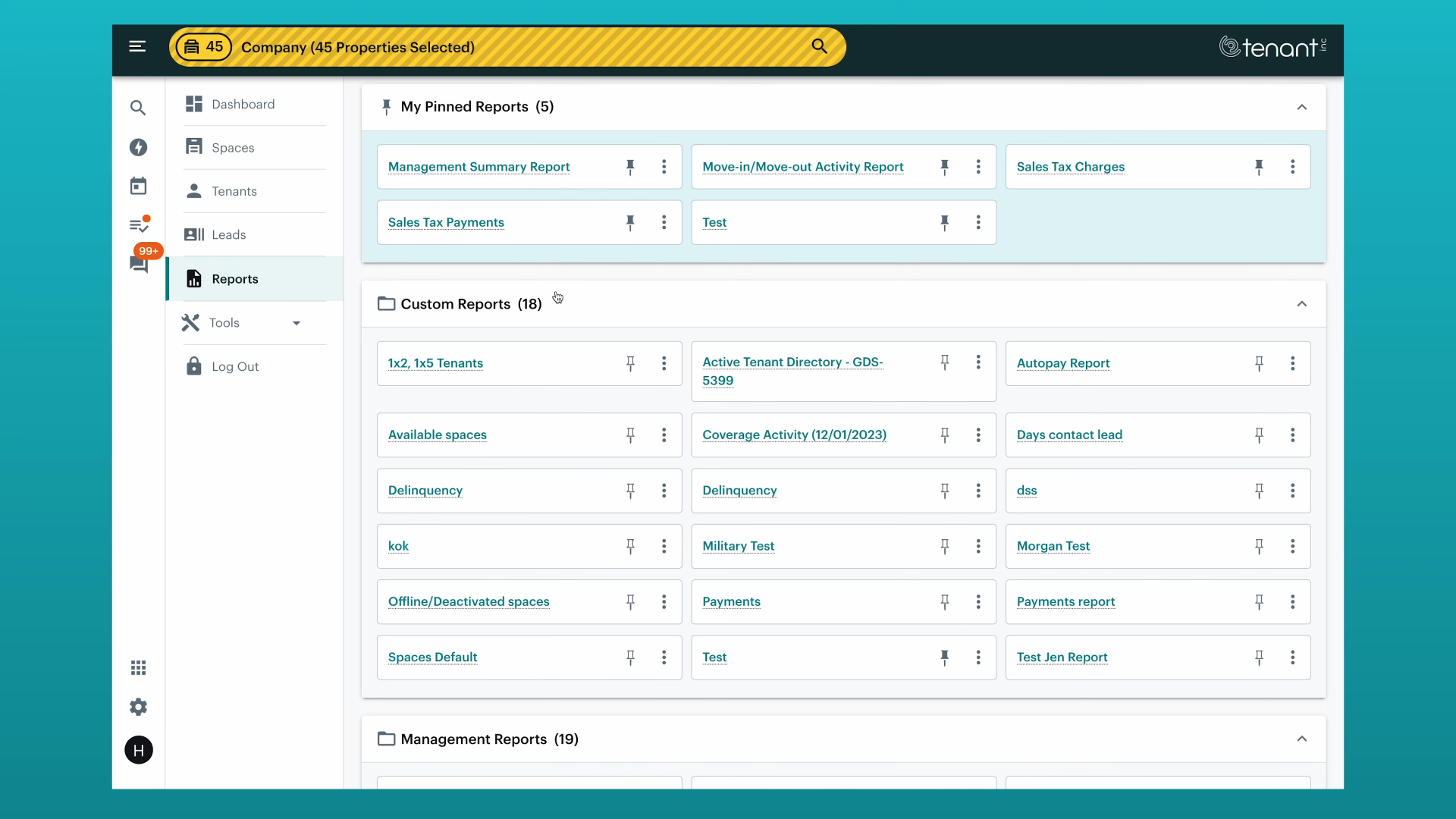Click the hamburger menu icon

[x=137, y=46]
